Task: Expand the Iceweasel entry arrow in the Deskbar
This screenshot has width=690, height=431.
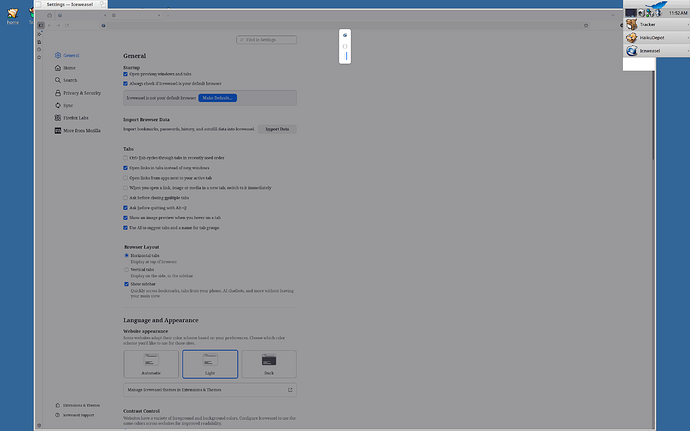Action: coord(686,51)
